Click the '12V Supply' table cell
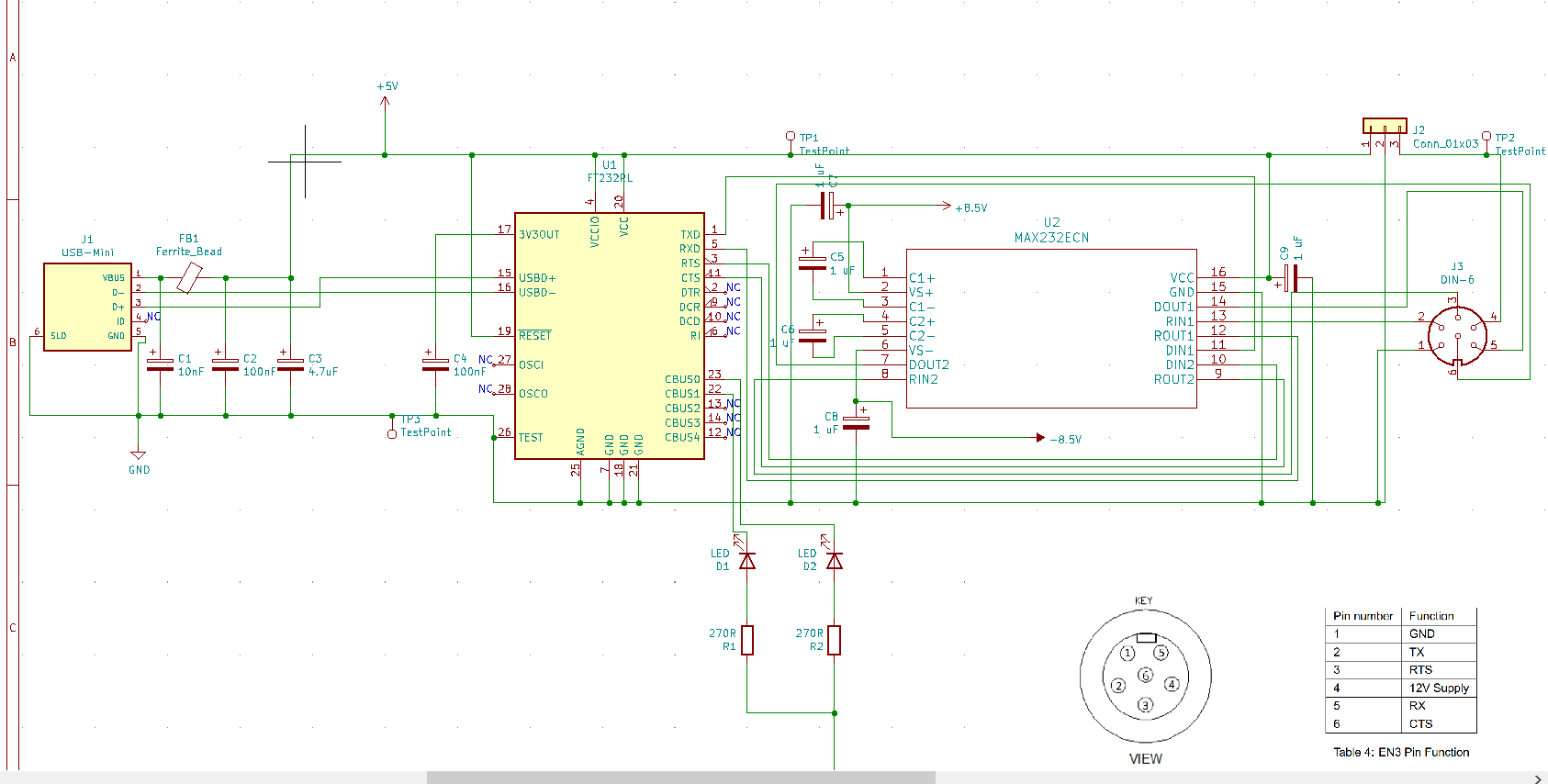The height and width of the screenshot is (784, 1548). tap(1439, 688)
